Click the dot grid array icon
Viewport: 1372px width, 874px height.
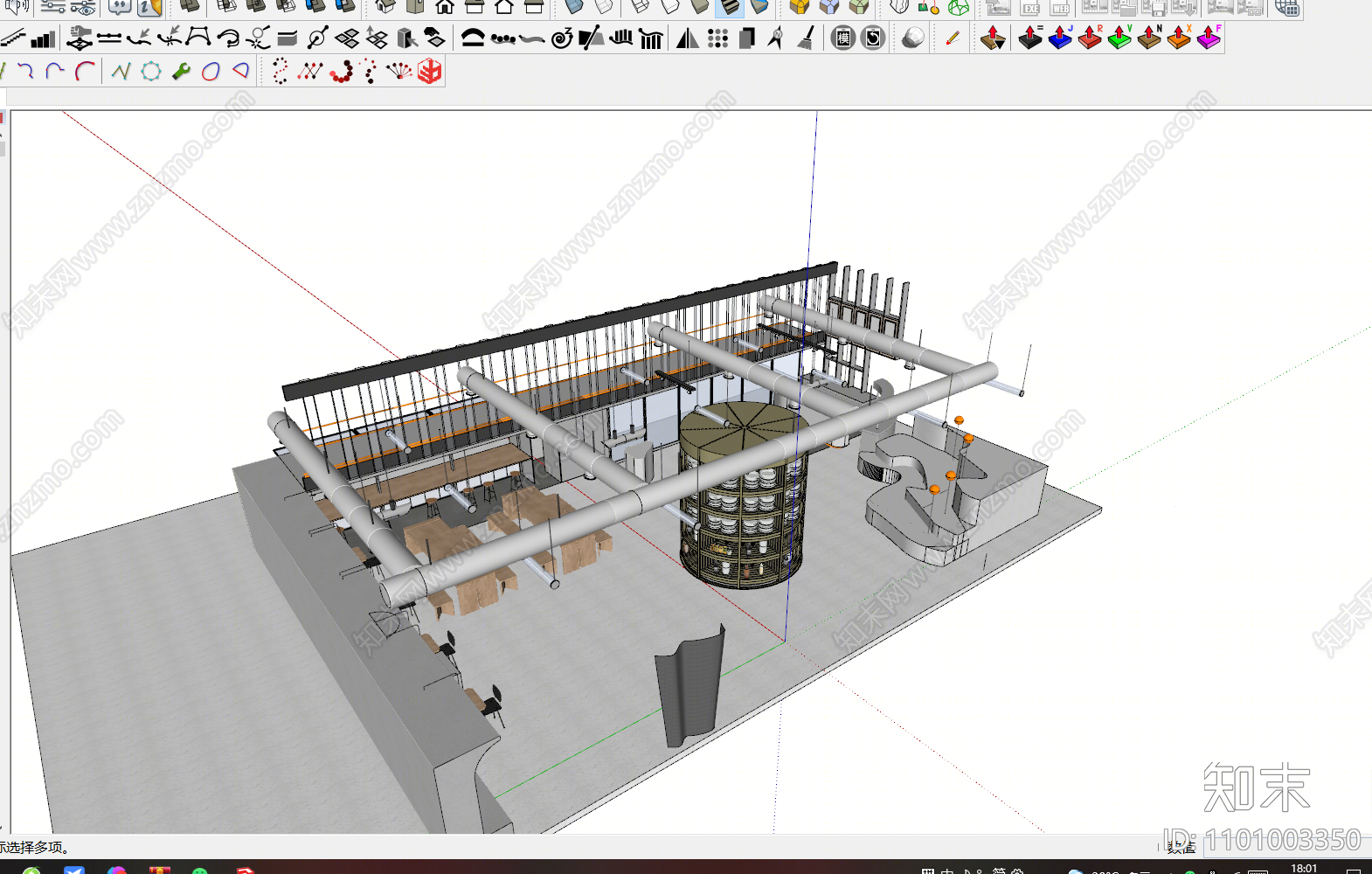(x=717, y=38)
